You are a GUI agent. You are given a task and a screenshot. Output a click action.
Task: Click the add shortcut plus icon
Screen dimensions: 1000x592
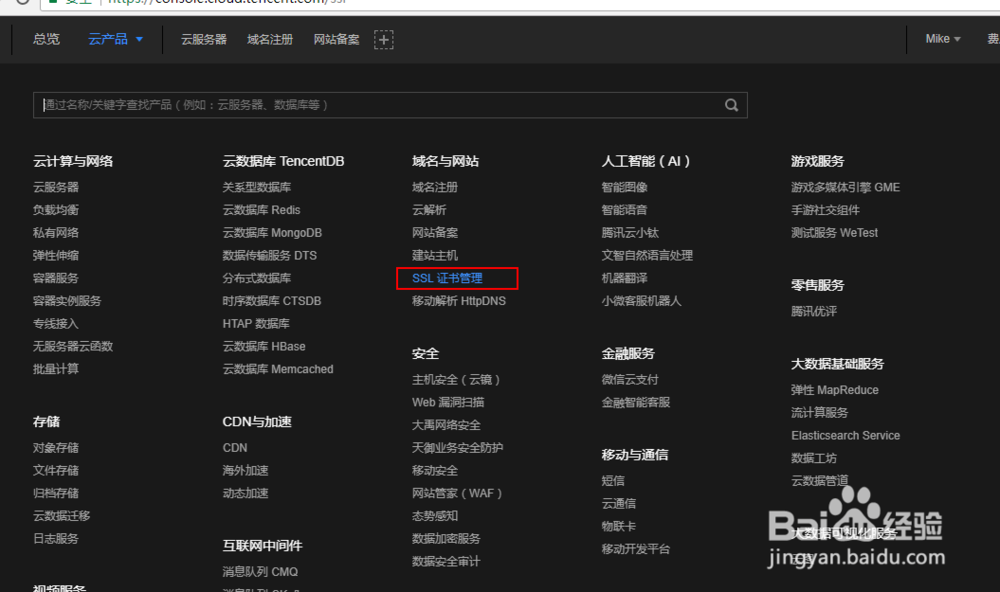383,40
